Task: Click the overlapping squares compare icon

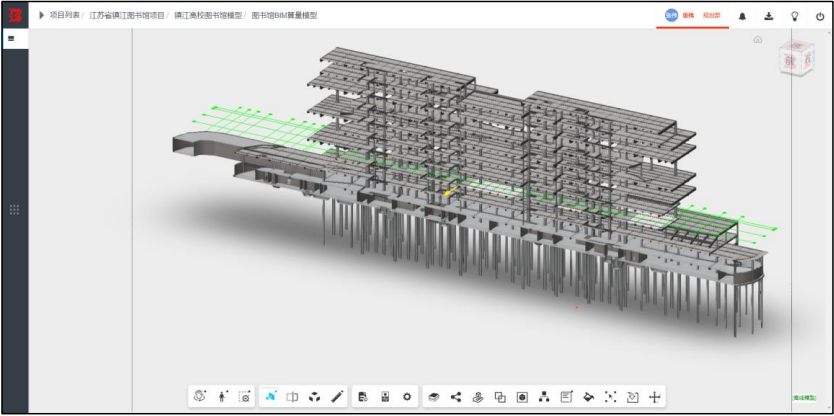Action: click(x=500, y=396)
